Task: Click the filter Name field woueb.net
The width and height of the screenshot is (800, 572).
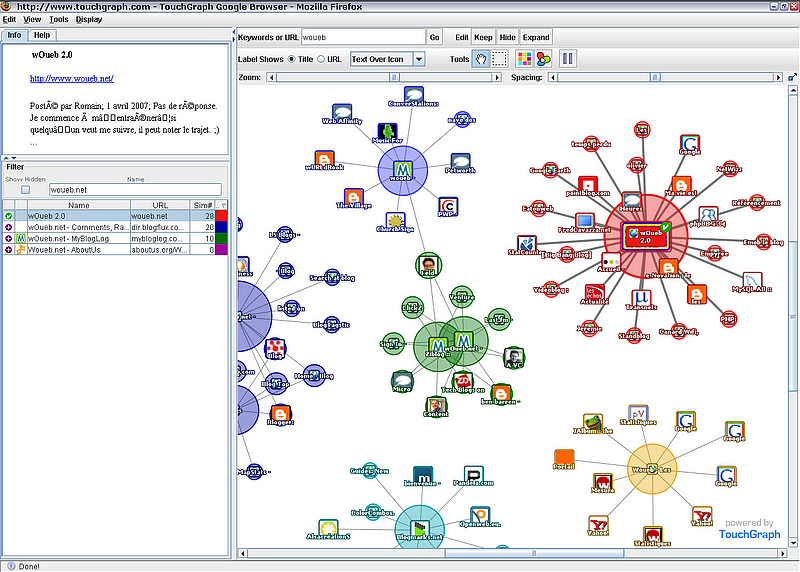Action: (x=135, y=190)
